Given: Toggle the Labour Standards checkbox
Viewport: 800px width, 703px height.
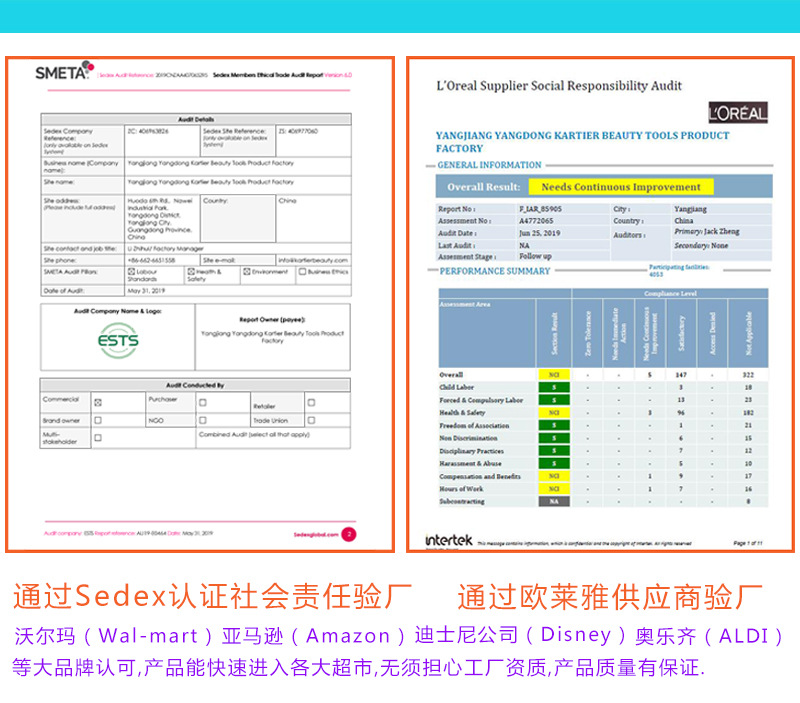Looking at the screenshot, I should pos(131,272).
